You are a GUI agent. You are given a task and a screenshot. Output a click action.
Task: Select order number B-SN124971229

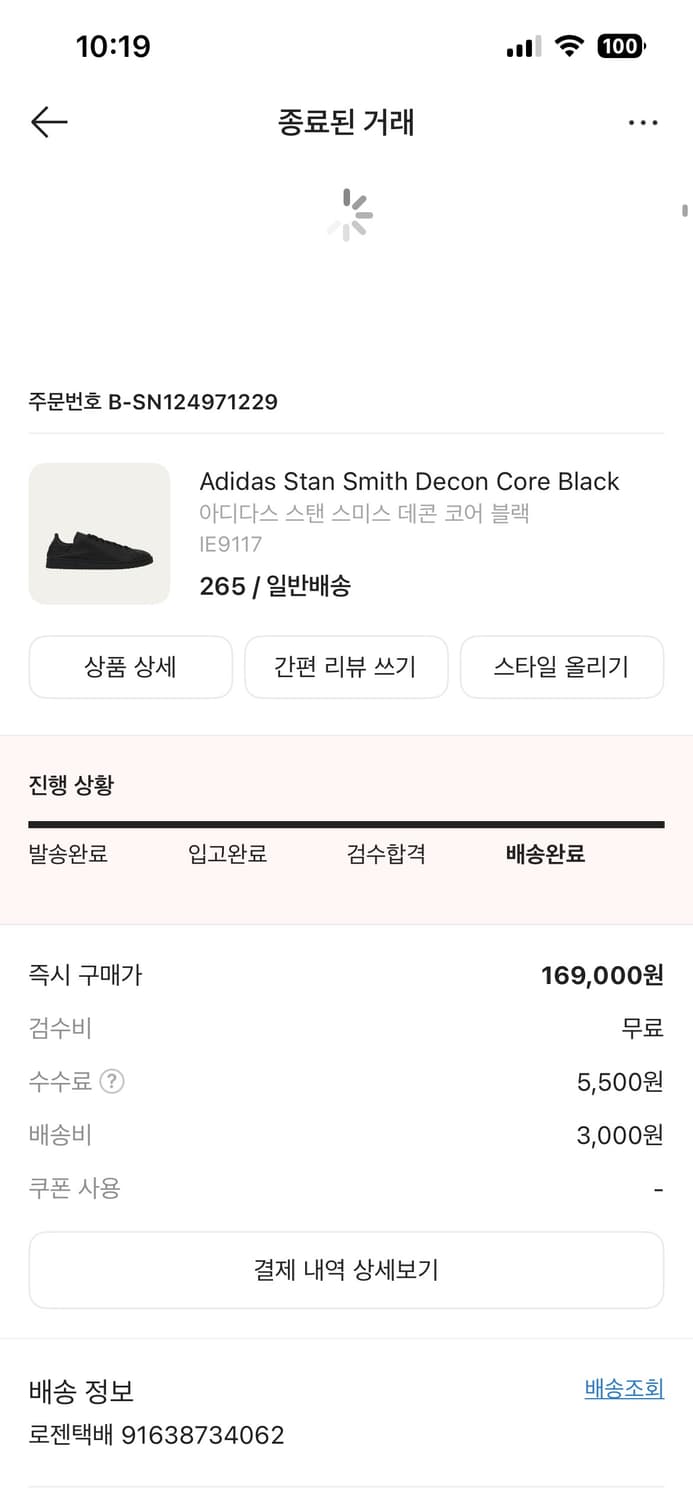pos(152,402)
